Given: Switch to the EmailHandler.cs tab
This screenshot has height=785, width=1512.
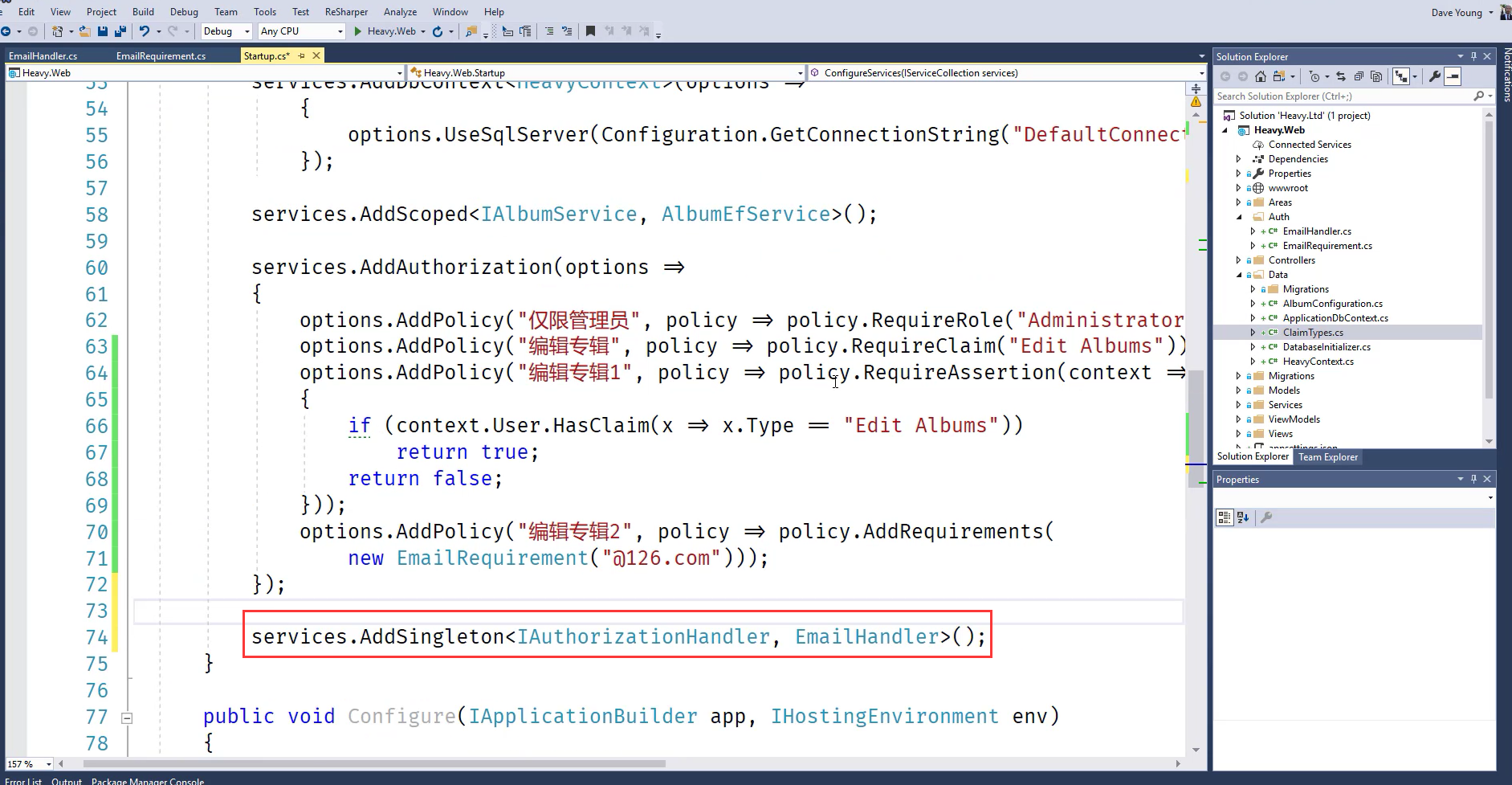Looking at the screenshot, I should tap(43, 55).
